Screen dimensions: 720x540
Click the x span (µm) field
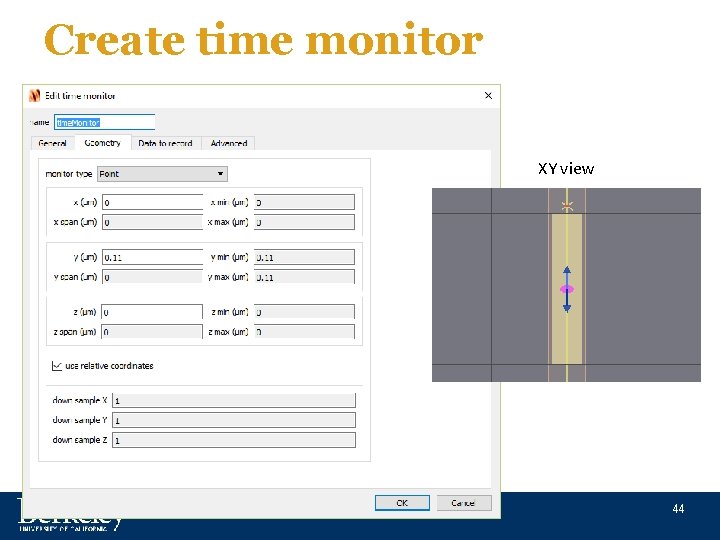tap(152, 222)
